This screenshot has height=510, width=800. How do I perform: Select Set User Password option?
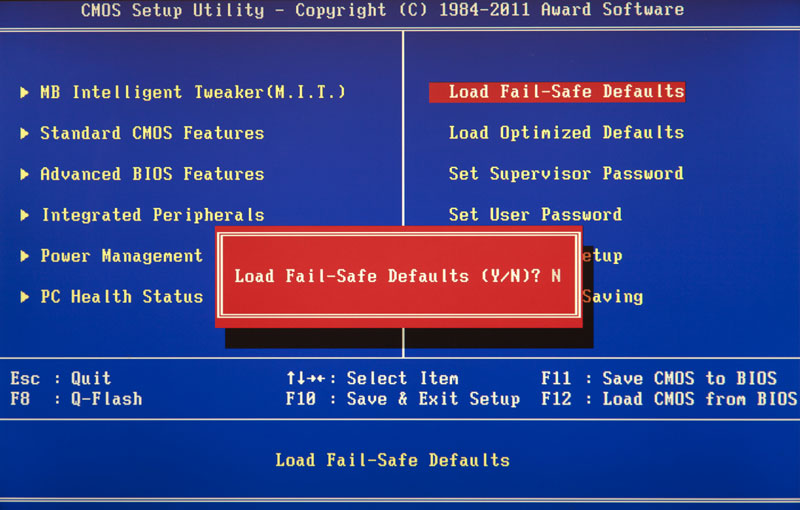tap(535, 214)
